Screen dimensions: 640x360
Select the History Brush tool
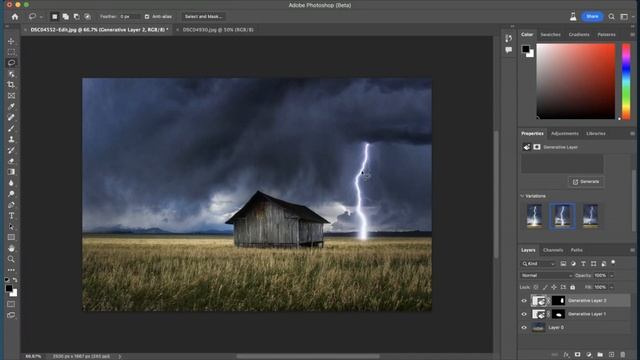(11, 150)
